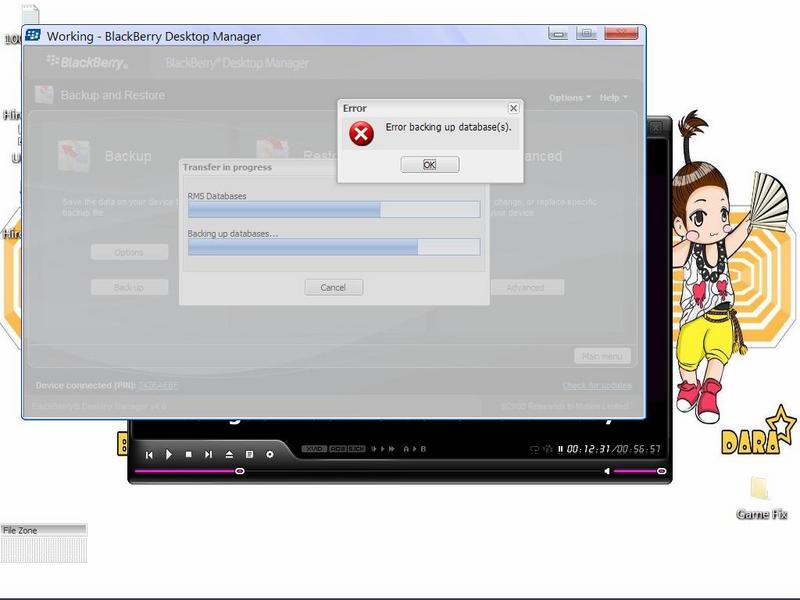Click the speaker mute icon
The image size is (800, 600).
click(606, 471)
